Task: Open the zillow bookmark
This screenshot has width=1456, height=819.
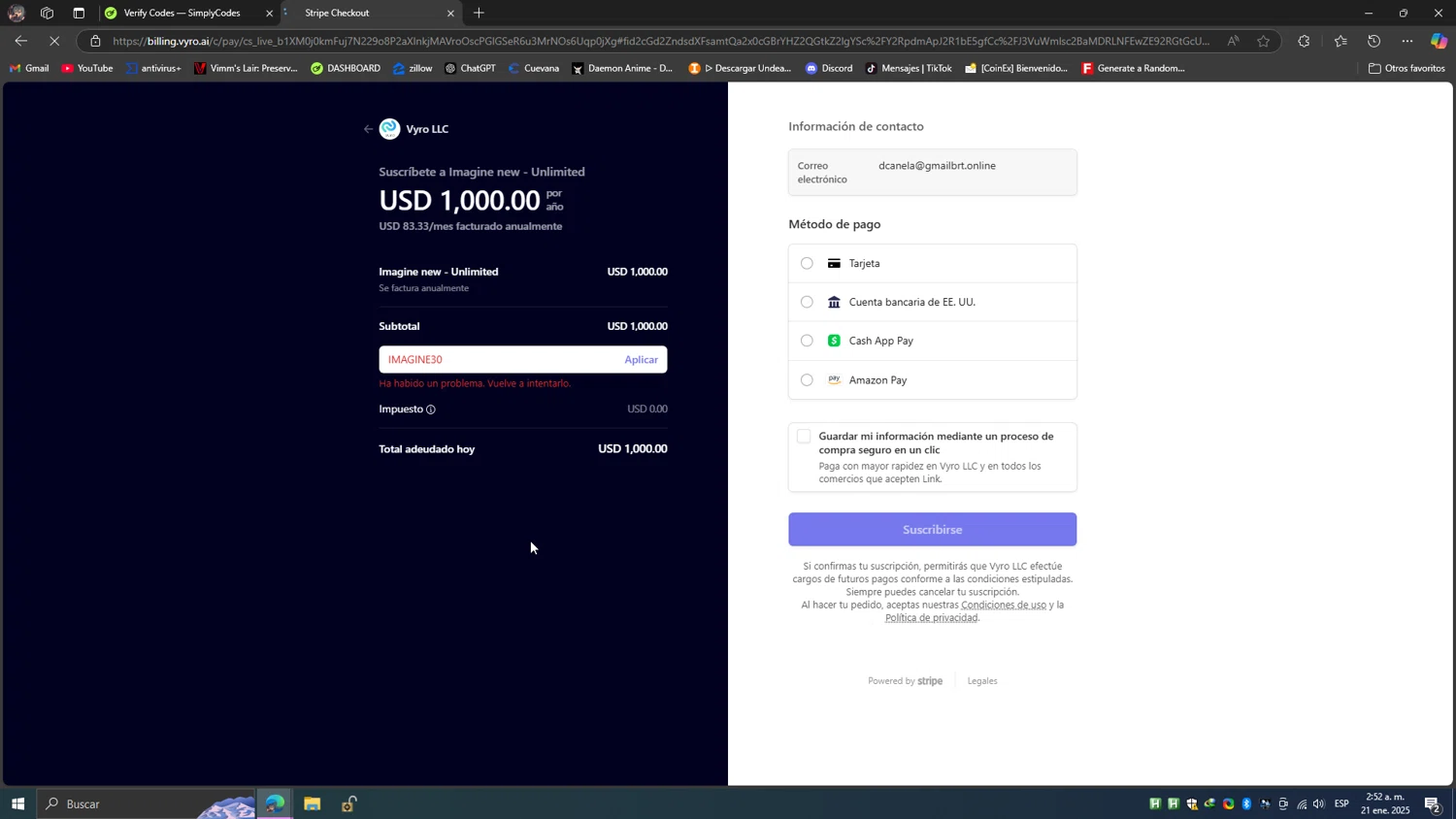Action: (x=413, y=68)
